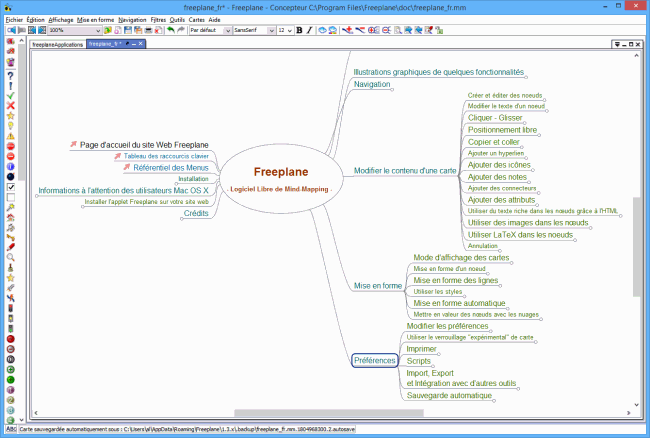Select the Utiliser LaTeX dans les noeuds node
The height and width of the screenshot is (438, 650).
point(520,235)
